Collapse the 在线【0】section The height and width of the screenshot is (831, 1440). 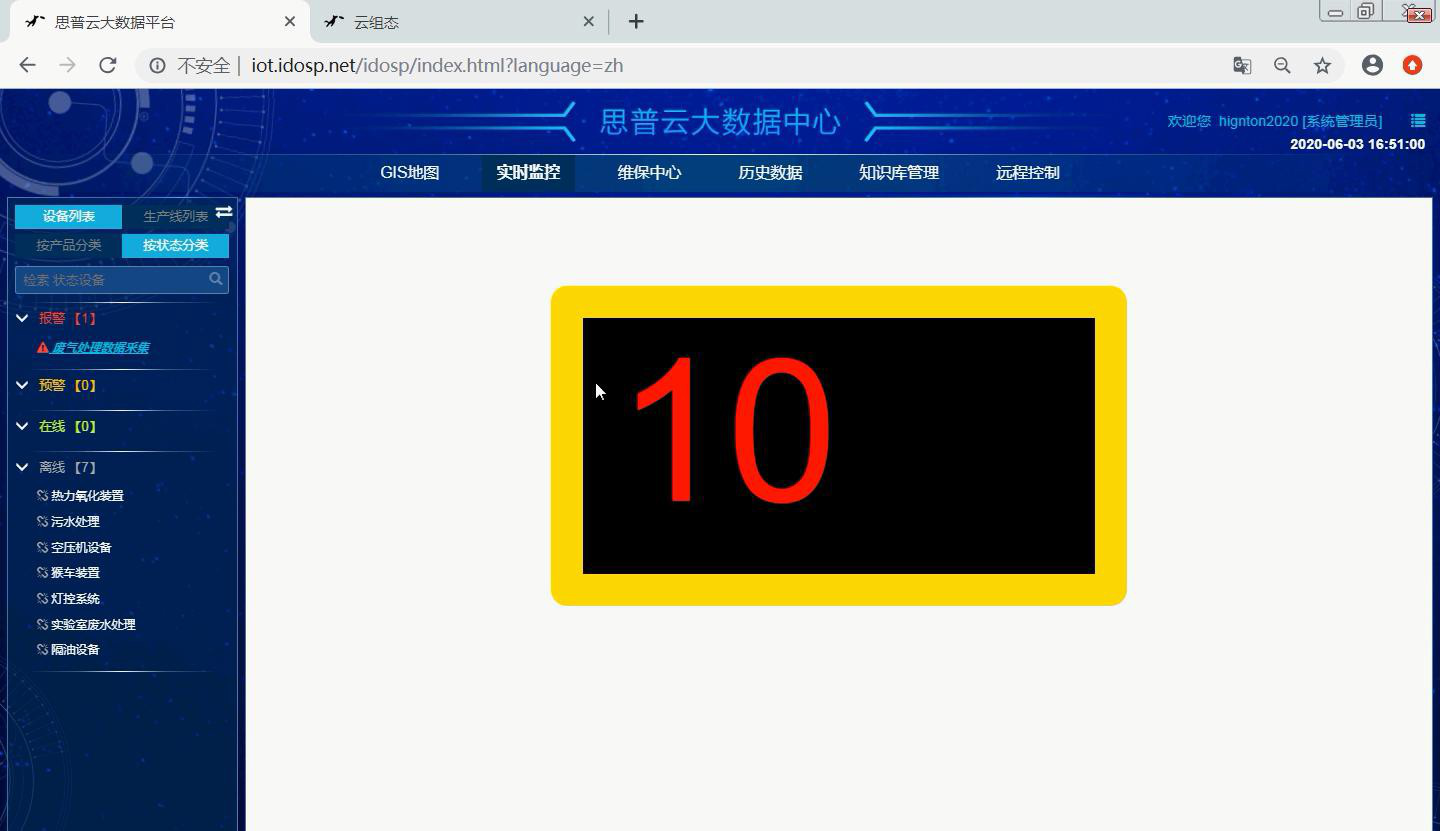tap(22, 426)
